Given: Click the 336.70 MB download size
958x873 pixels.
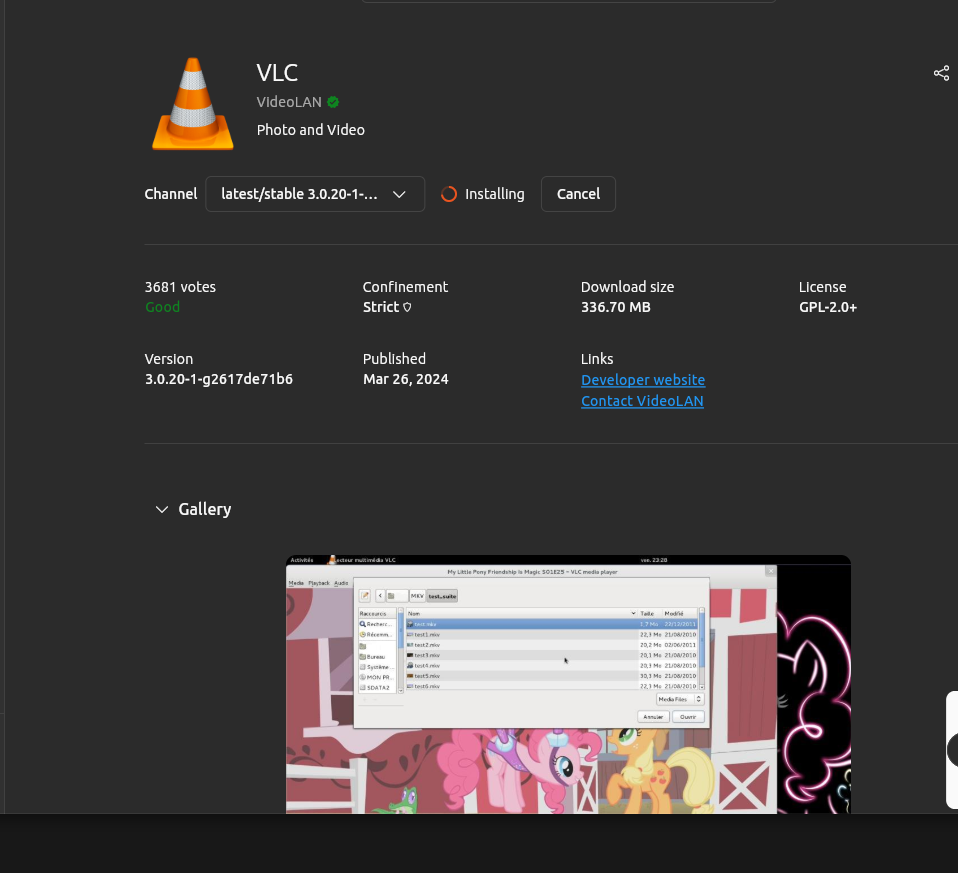Looking at the screenshot, I should click(615, 307).
